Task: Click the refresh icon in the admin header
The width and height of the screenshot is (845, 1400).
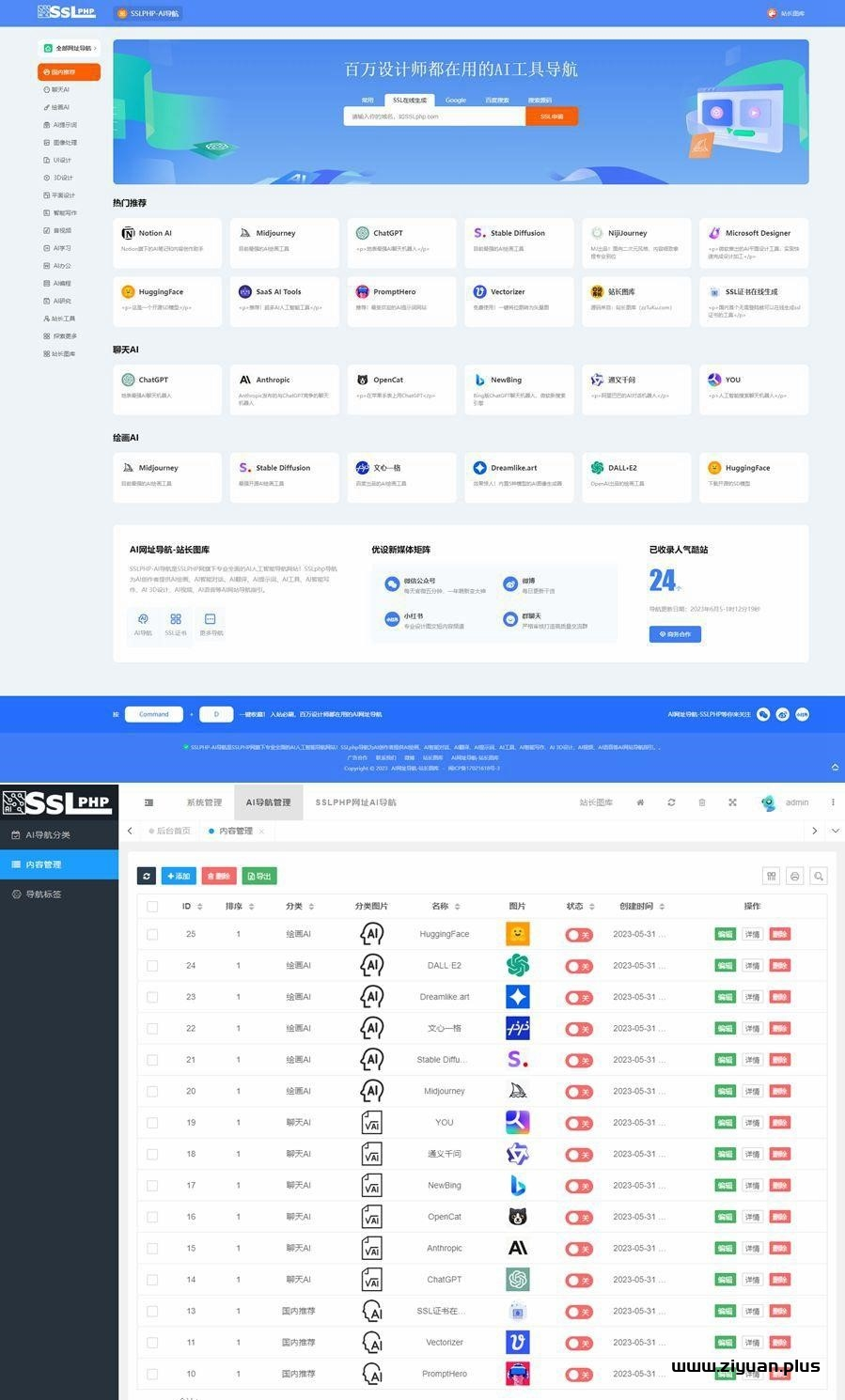Action: point(671,802)
